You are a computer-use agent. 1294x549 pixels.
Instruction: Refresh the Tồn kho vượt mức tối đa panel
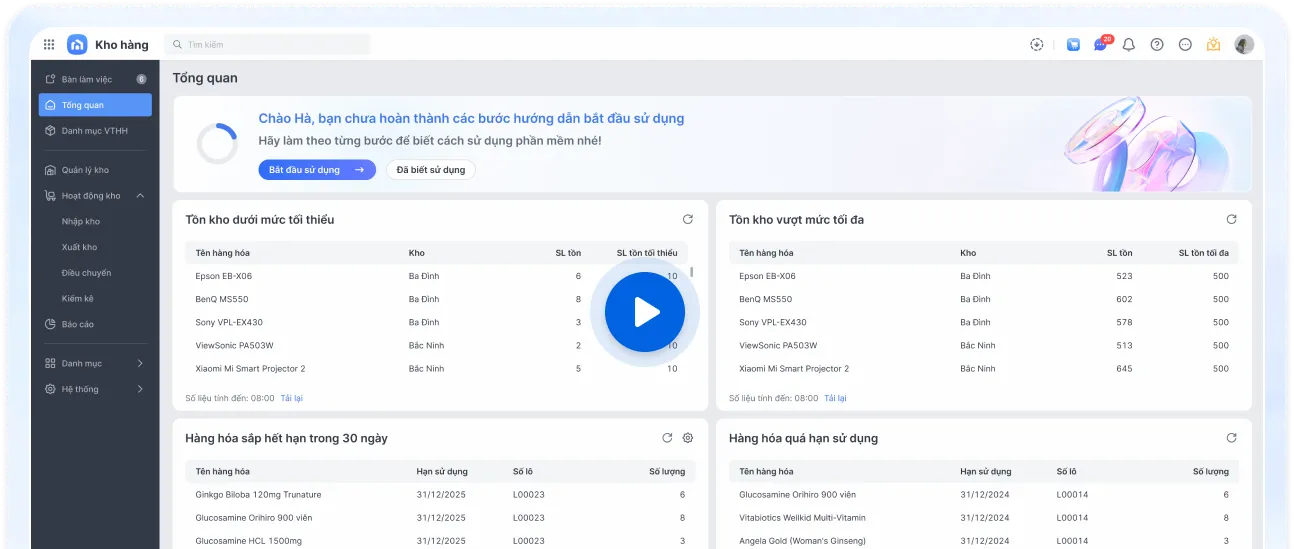click(1231, 219)
